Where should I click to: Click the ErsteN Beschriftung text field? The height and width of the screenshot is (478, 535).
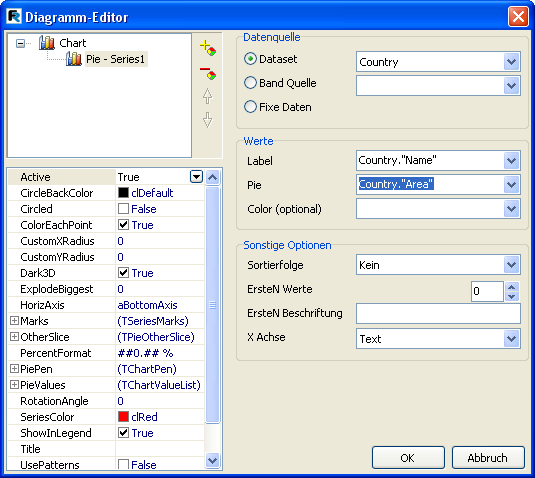coord(438,313)
